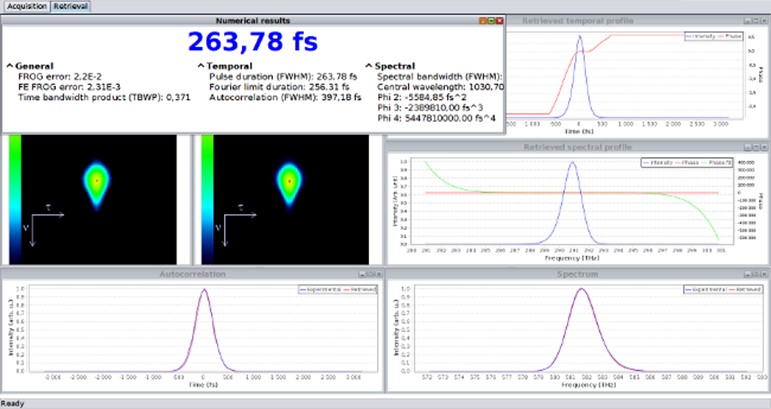This screenshot has height=409, width=771.
Task: Open the Retrieval tab
Action: tap(71, 6)
